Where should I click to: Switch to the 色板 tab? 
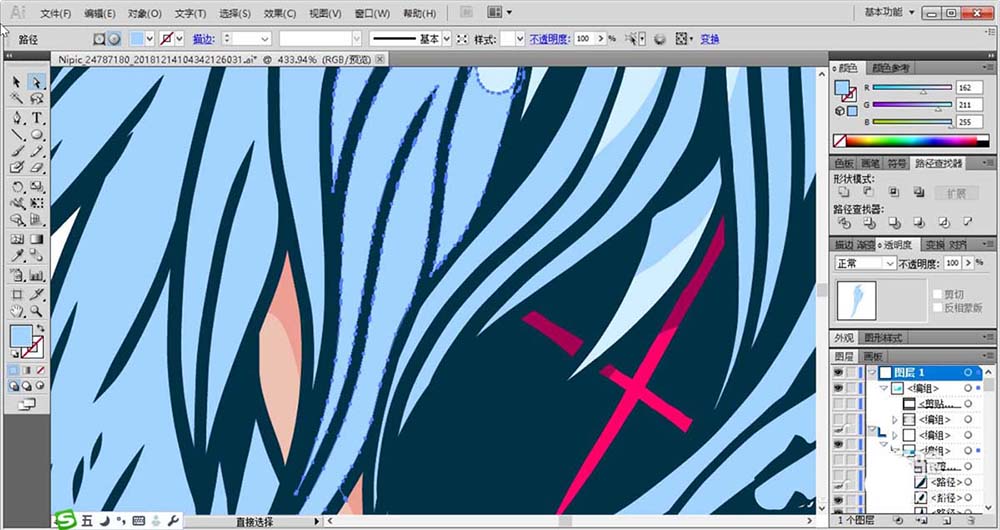844,163
